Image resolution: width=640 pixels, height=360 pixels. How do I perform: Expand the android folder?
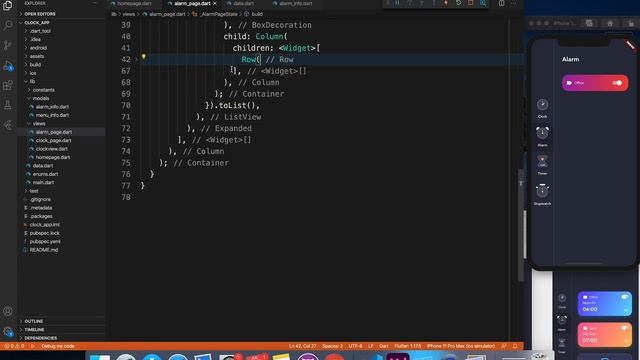click(38, 48)
